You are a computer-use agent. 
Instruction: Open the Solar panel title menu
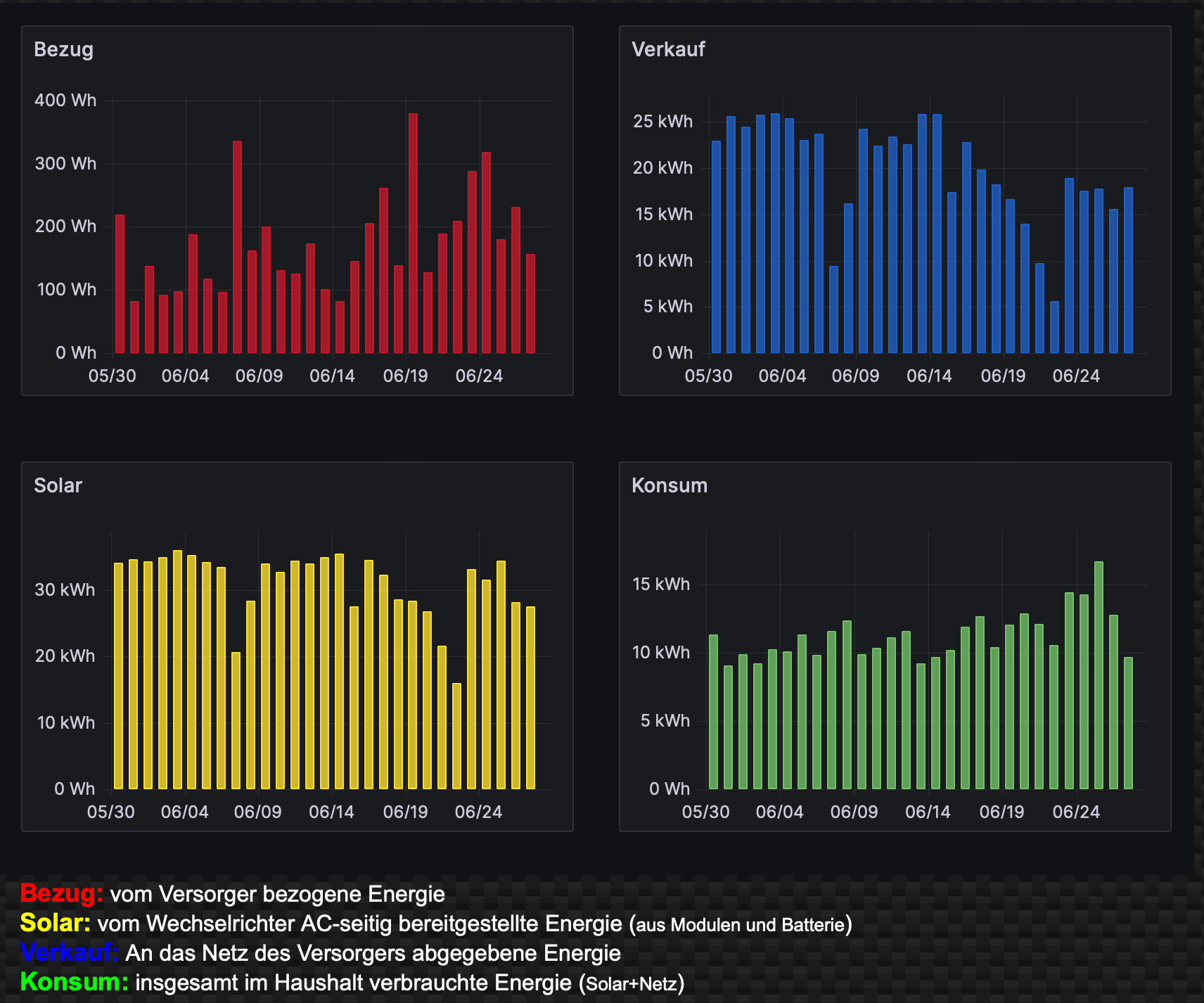(x=58, y=486)
